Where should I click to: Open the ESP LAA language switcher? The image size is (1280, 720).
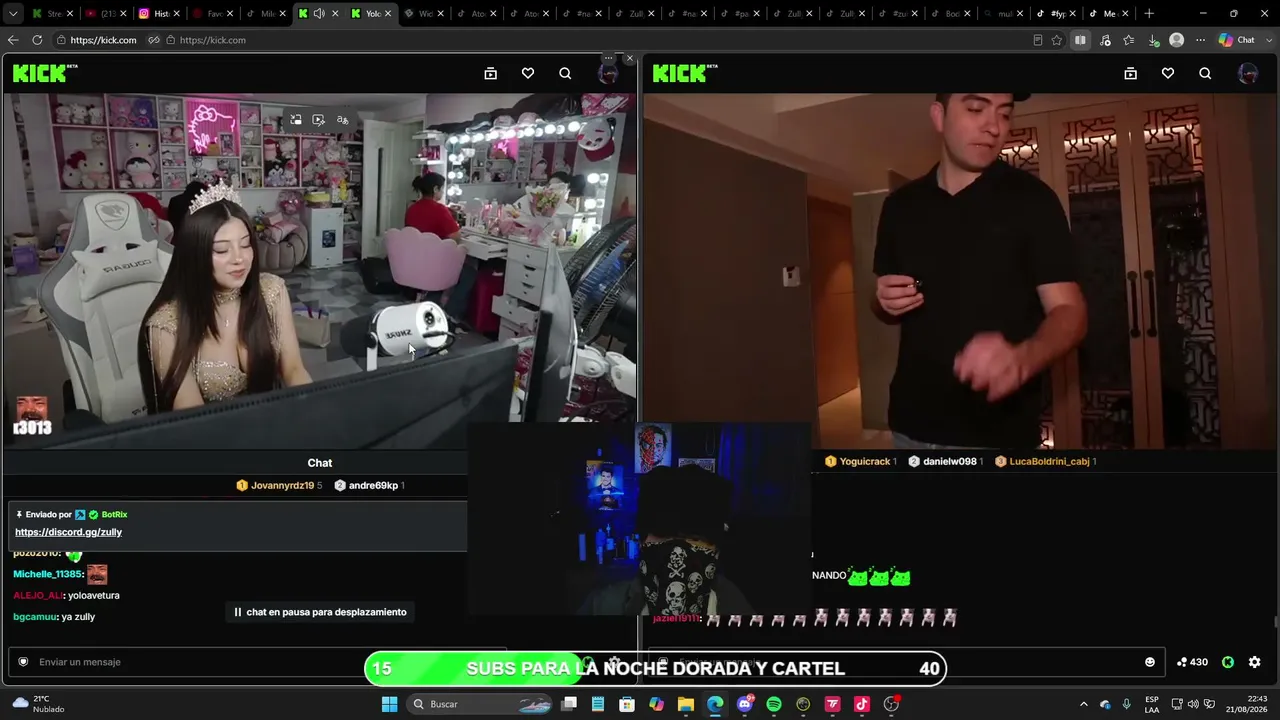tap(1152, 704)
